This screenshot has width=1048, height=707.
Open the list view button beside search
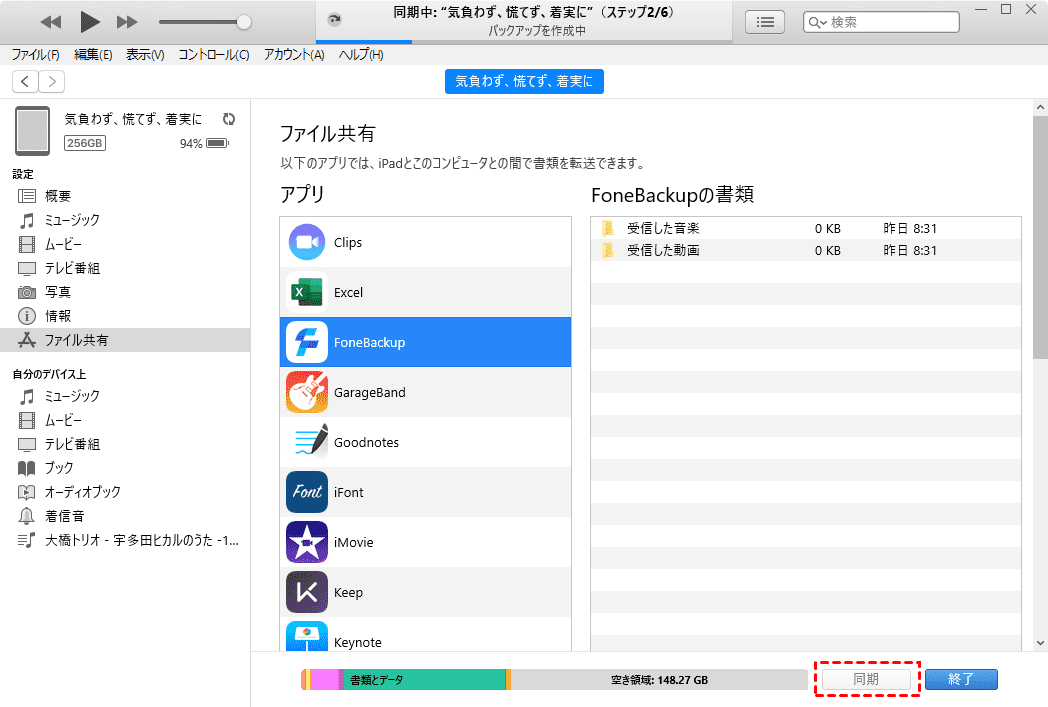(x=765, y=22)
